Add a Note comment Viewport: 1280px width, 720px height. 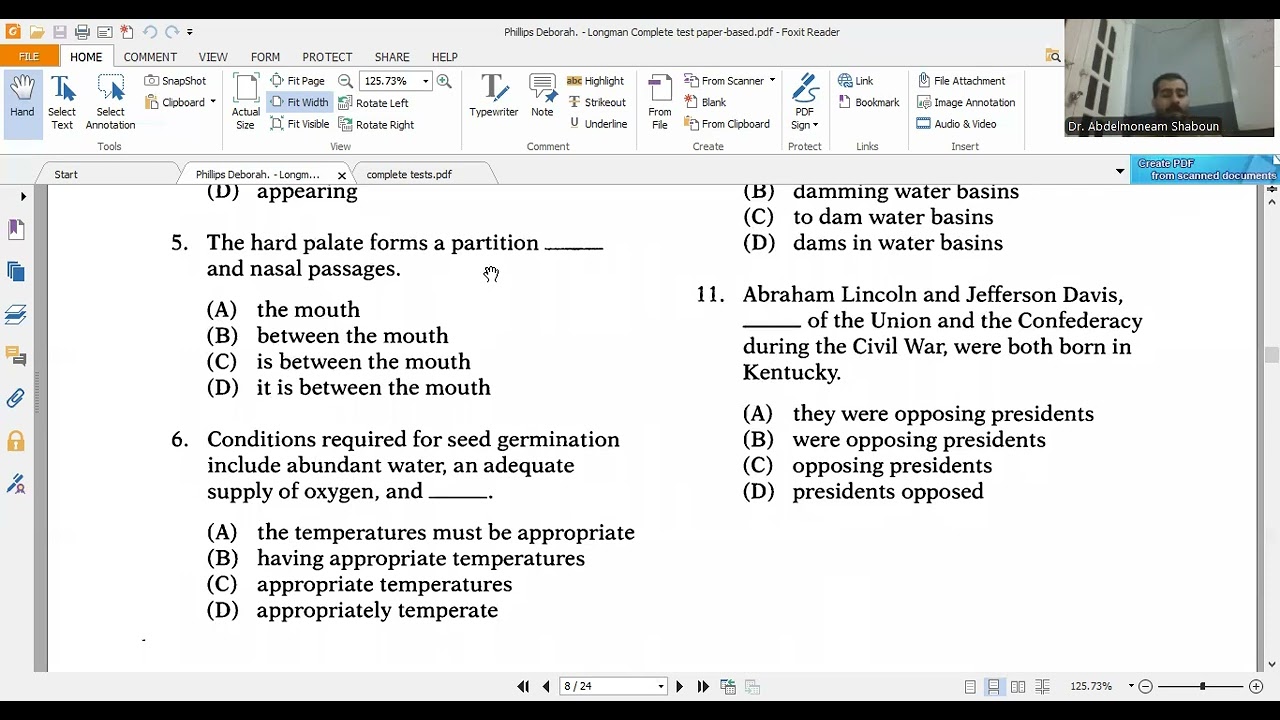tap(542, 97)
